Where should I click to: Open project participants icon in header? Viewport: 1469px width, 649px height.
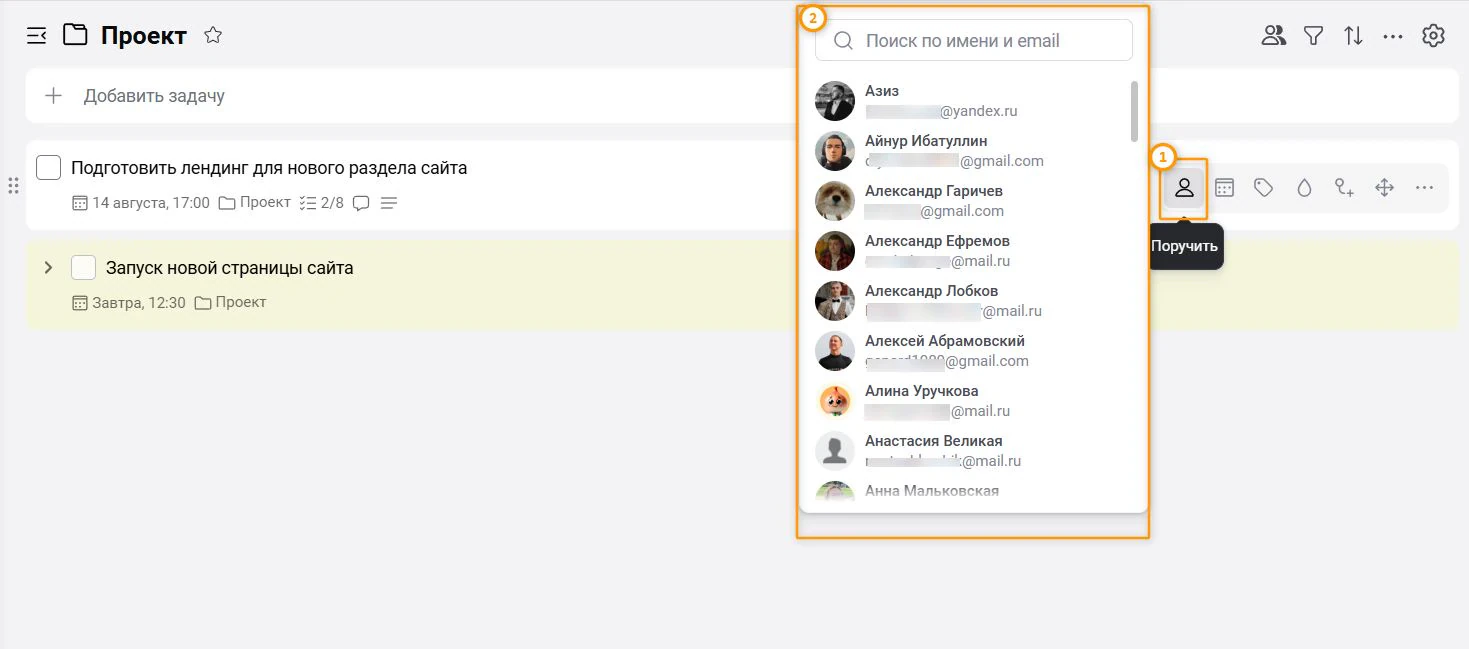tap(1273, 36)
